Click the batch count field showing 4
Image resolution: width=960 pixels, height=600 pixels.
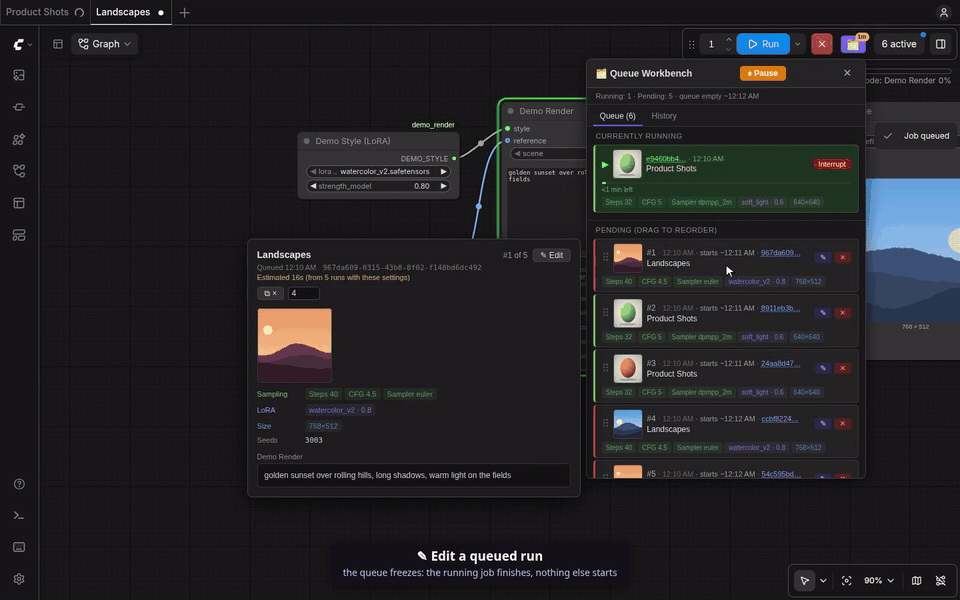click(304, 293)
